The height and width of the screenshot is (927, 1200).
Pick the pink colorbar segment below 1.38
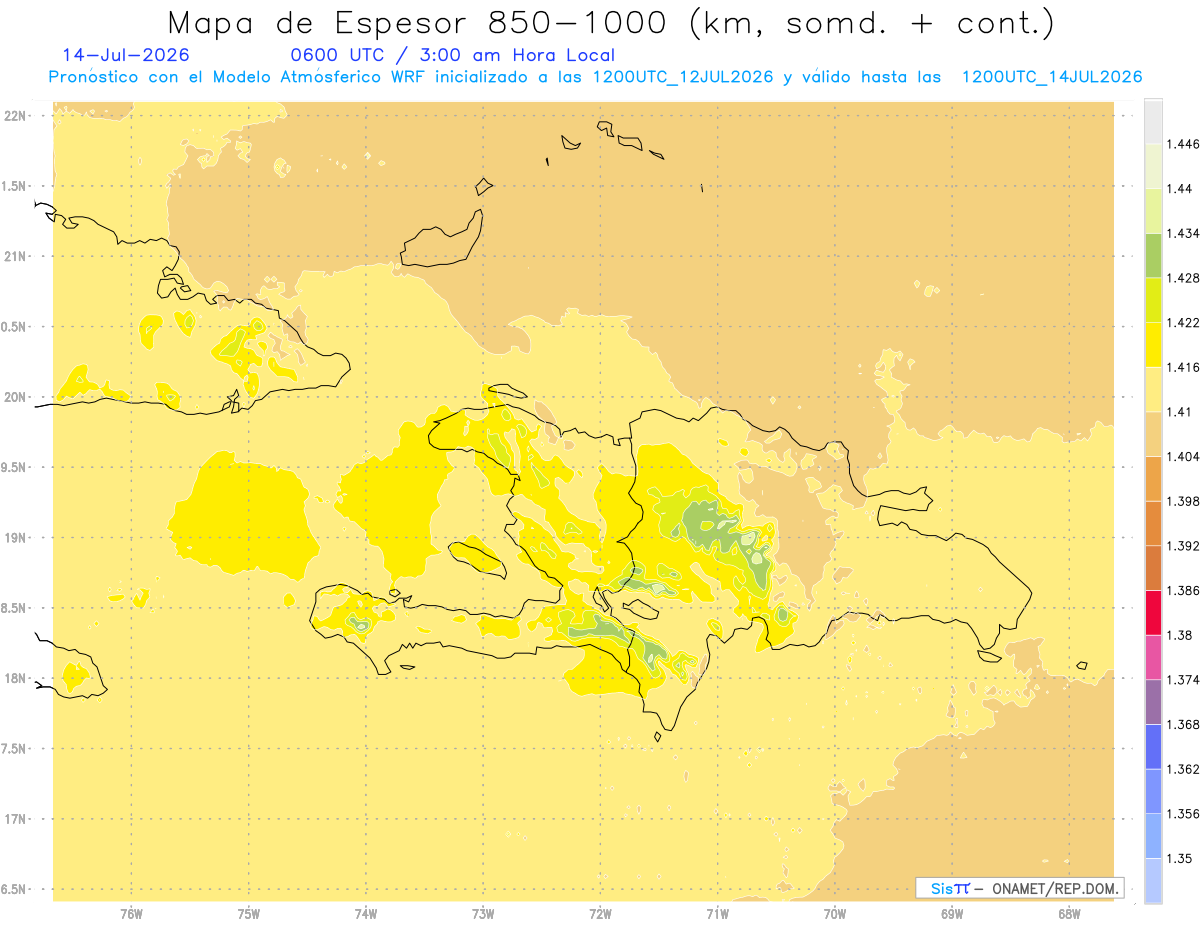[x=1153, y=657]
